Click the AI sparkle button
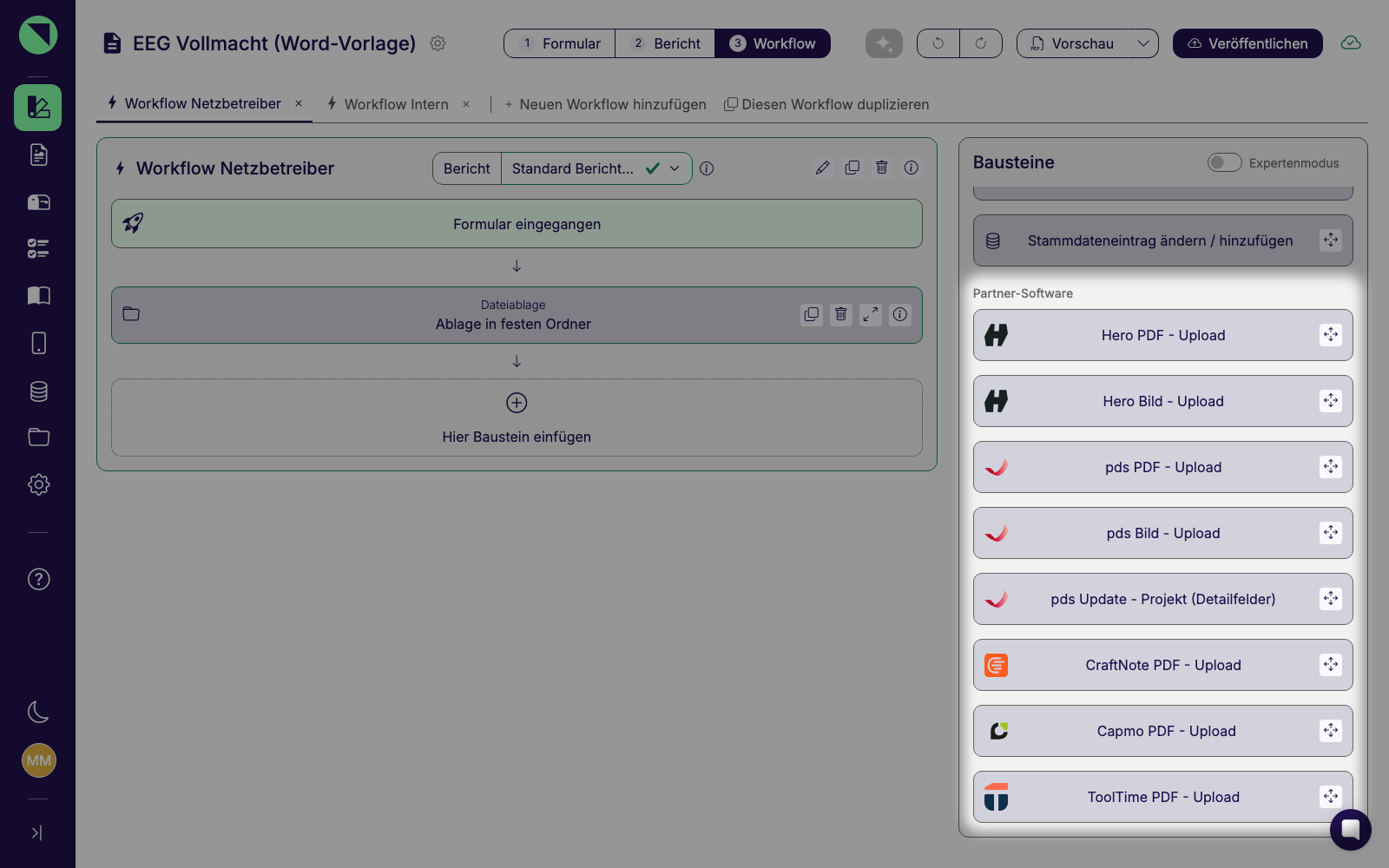 [884, 43]
